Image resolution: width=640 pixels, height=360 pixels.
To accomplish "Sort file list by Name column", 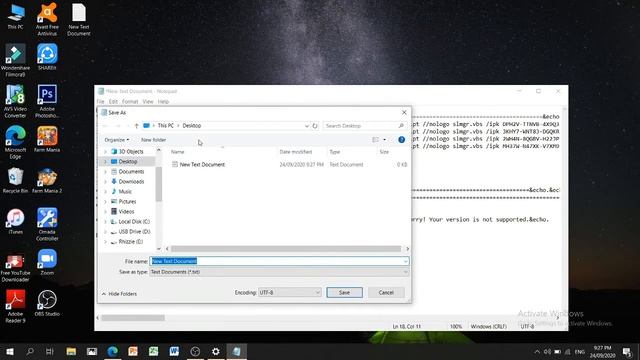I will [x=177, y=152].
